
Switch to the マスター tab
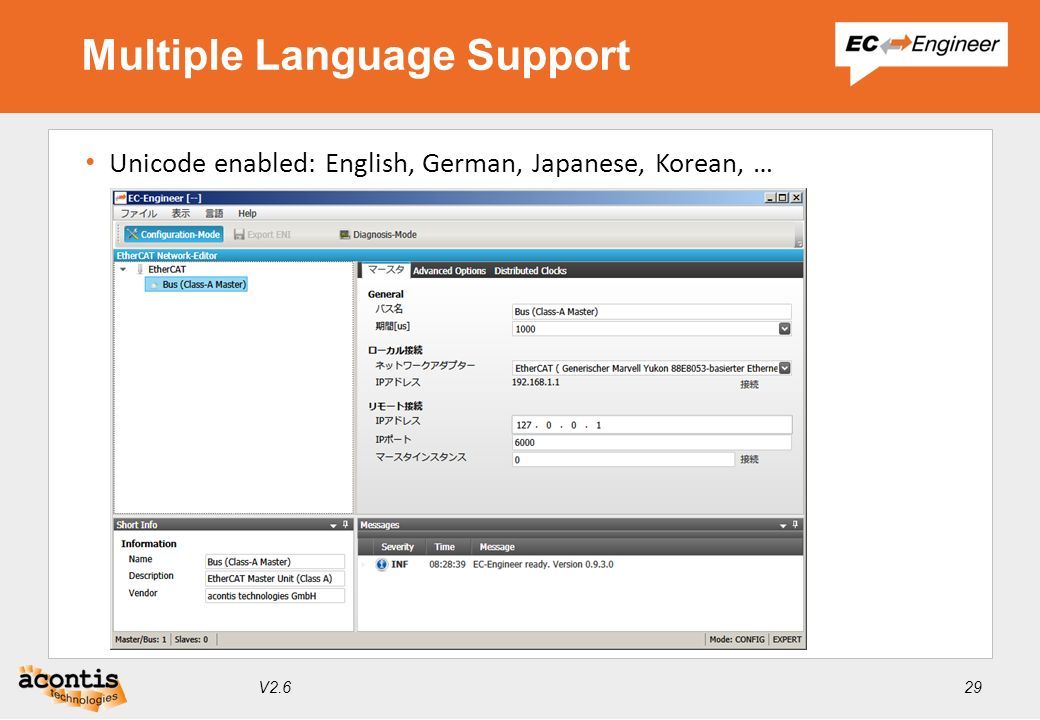[x=385, y=270]
